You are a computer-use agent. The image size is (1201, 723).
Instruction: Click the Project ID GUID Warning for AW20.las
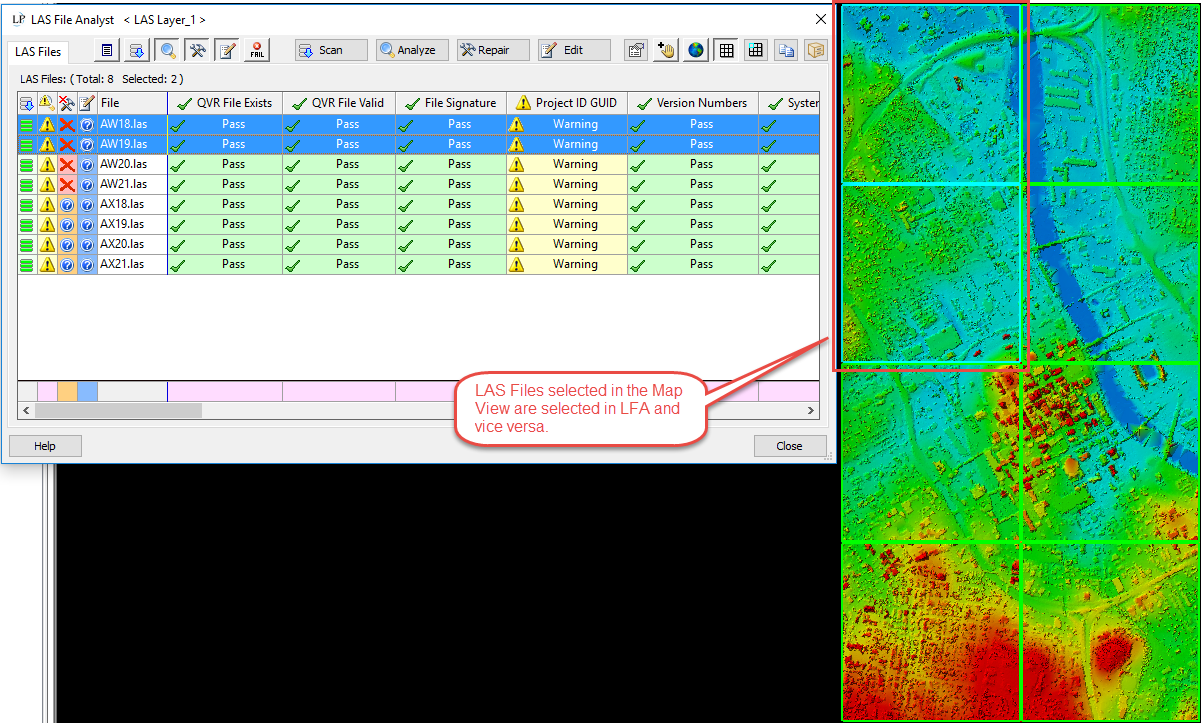pyautogui.click(x=567, y=164)
